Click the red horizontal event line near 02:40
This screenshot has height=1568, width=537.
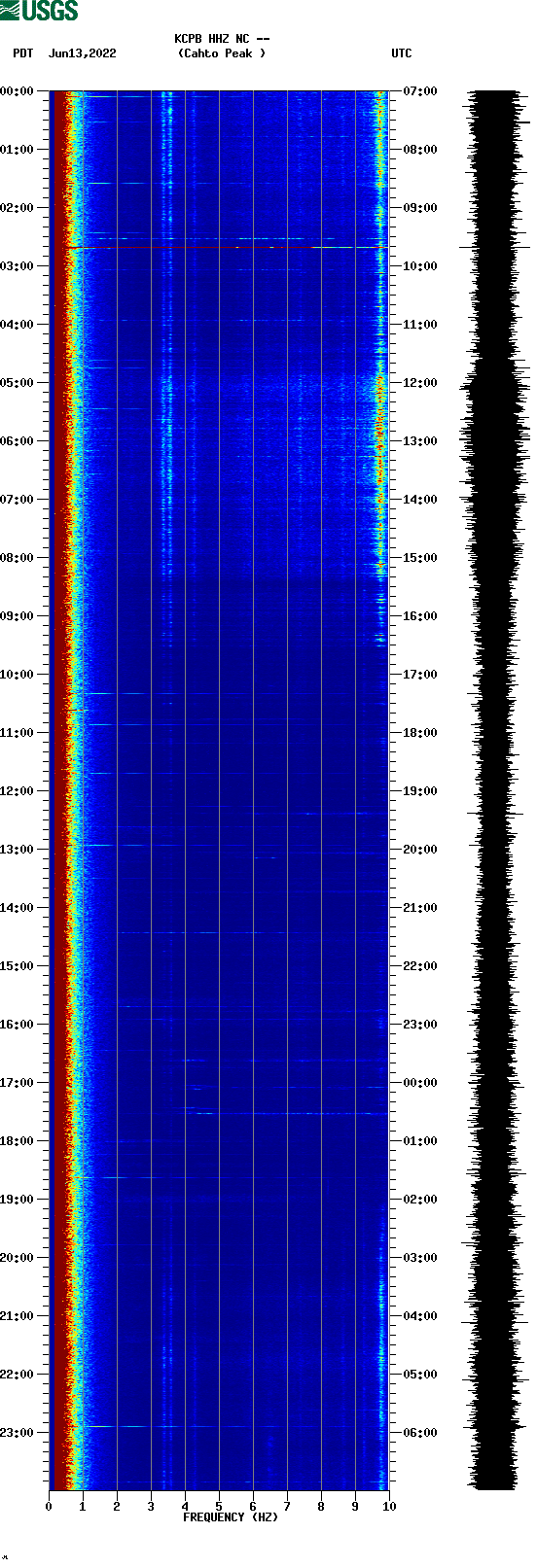point(227,248)
